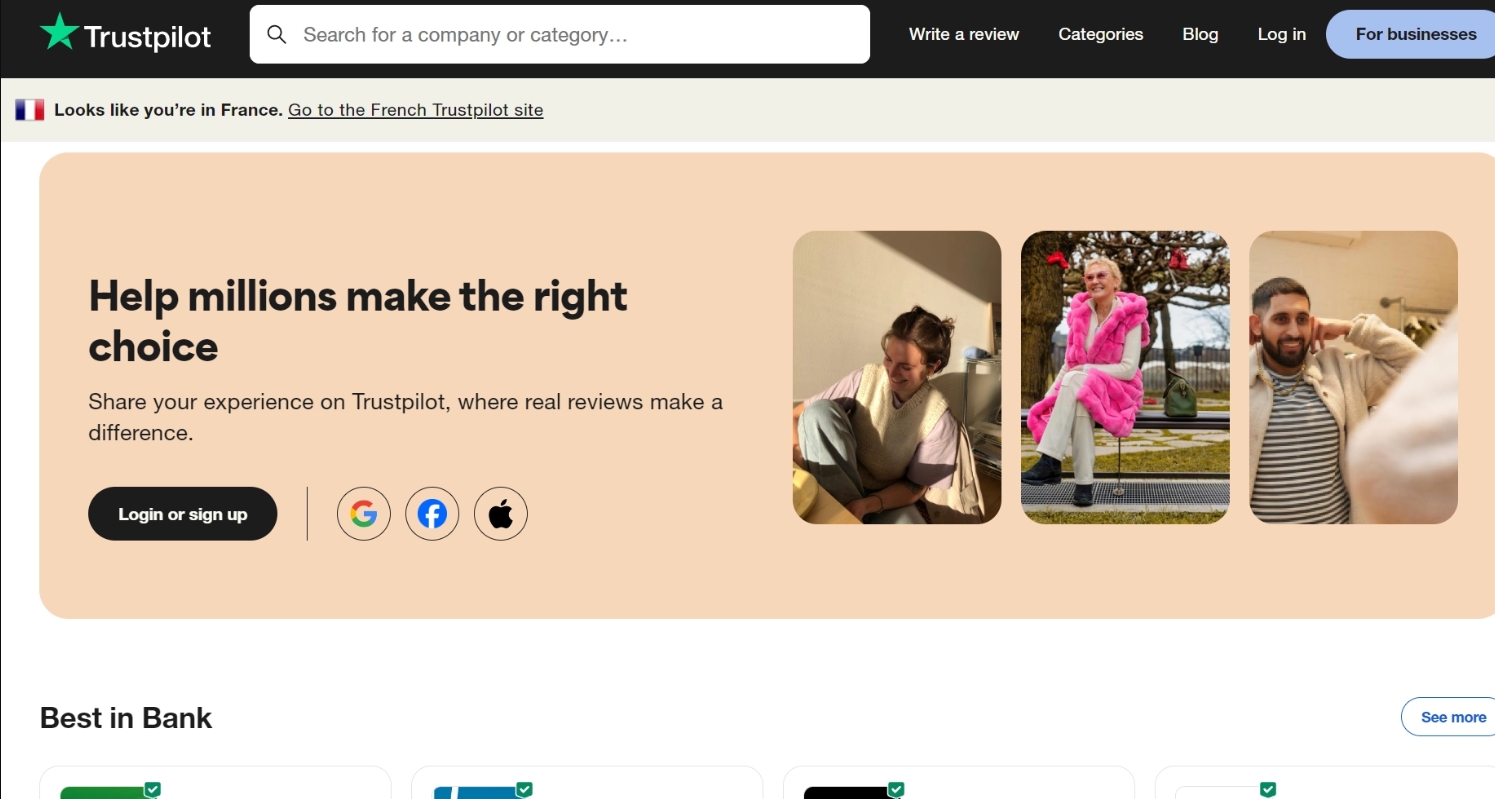The width and height of the screenshot is (1495, 799).
Task: Click the Best in Bank heading
Action: [126, 718]
